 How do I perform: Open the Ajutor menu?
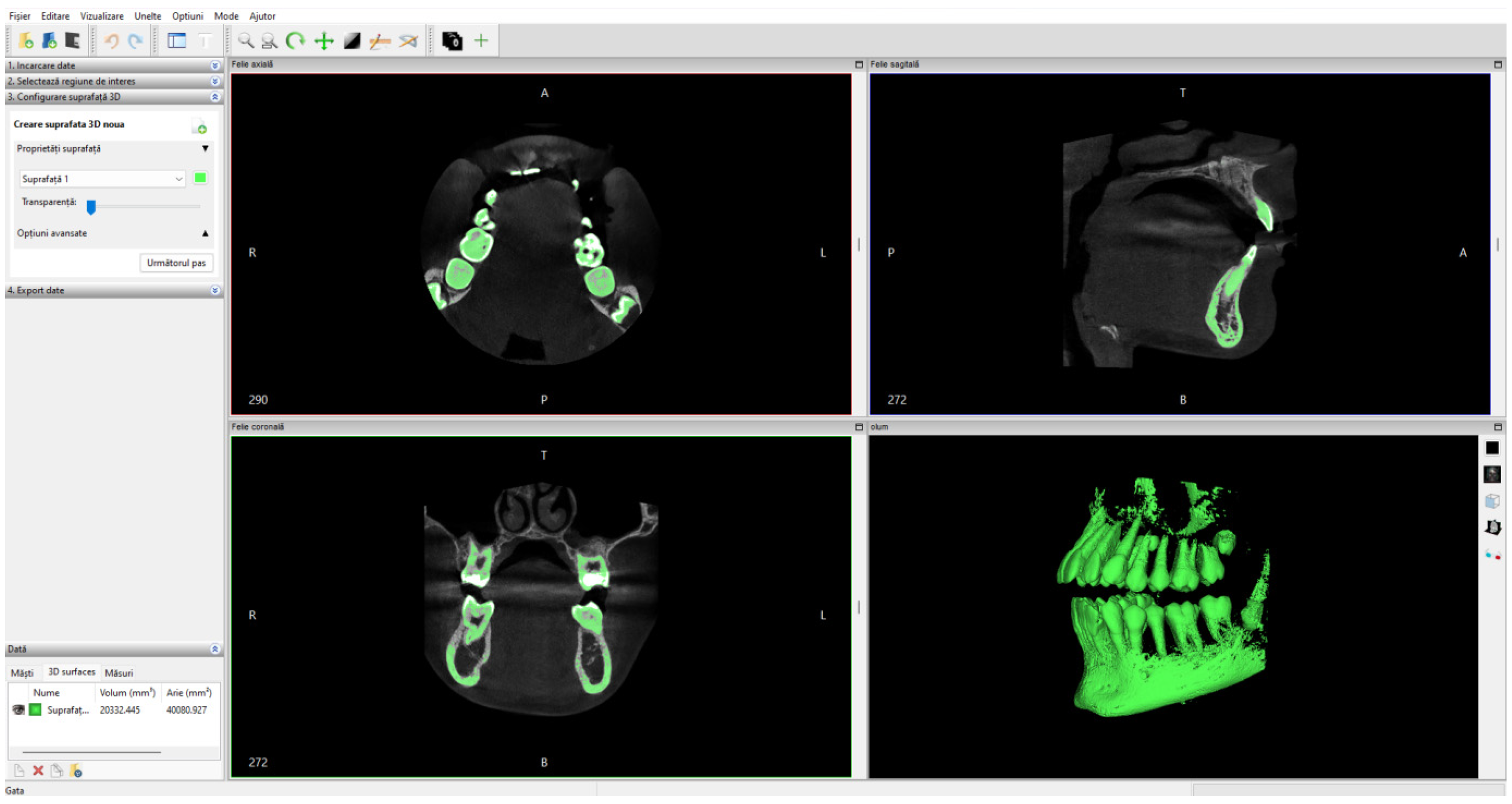tap(262, 16)
